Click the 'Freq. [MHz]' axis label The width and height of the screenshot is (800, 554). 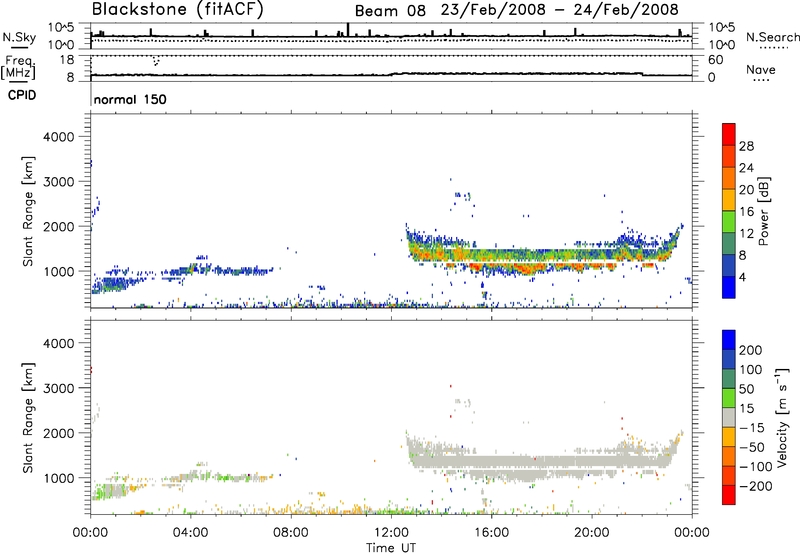(x=19, y=67)
